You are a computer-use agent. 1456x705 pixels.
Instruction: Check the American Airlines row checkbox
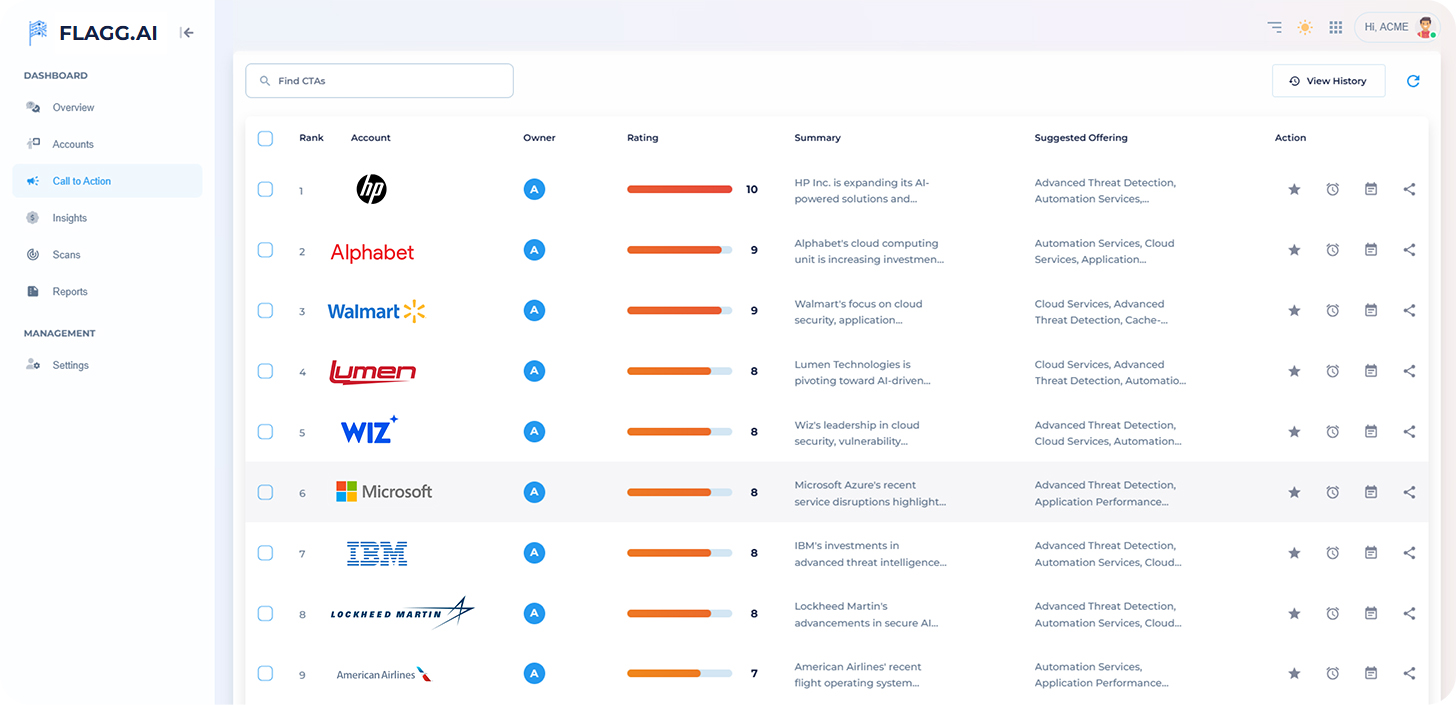265,674
